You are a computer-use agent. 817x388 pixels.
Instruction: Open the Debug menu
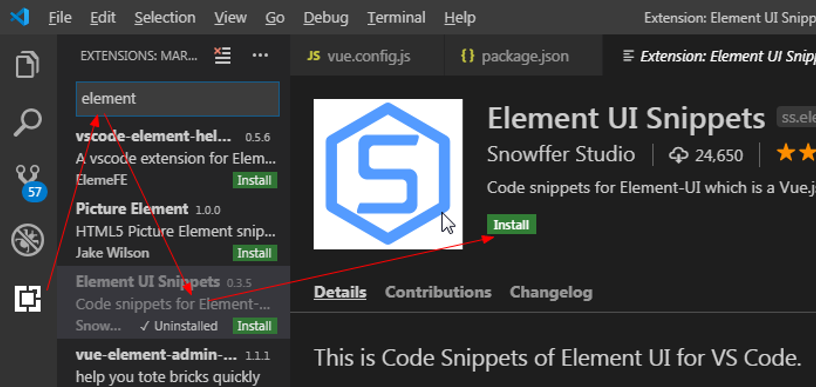(x=326, y=18)
